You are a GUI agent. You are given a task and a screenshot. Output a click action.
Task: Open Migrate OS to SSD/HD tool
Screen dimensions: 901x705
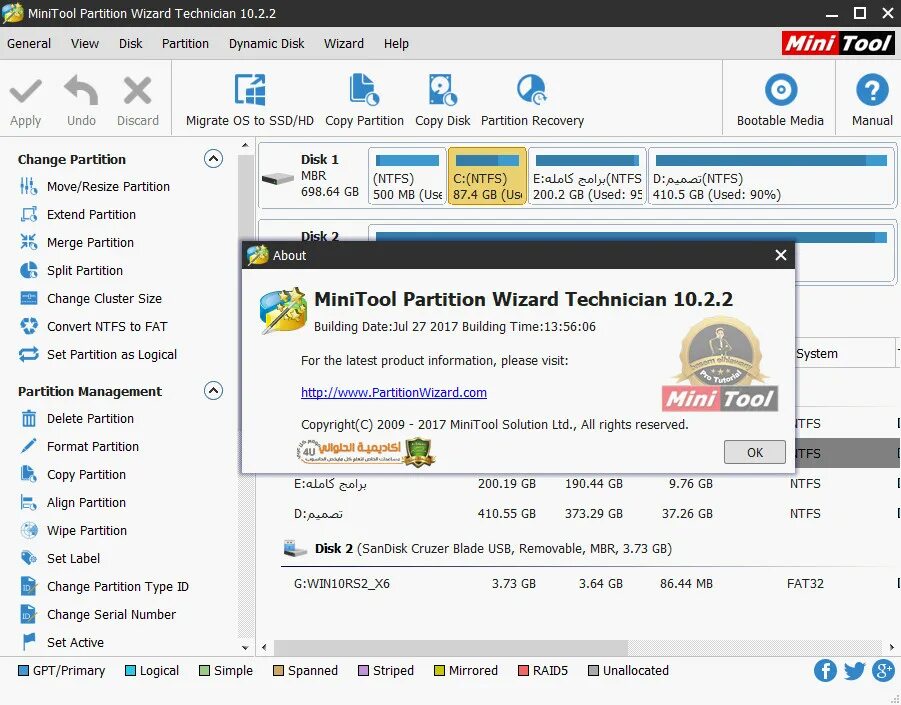pyautogui.click(x=250, y=99)
